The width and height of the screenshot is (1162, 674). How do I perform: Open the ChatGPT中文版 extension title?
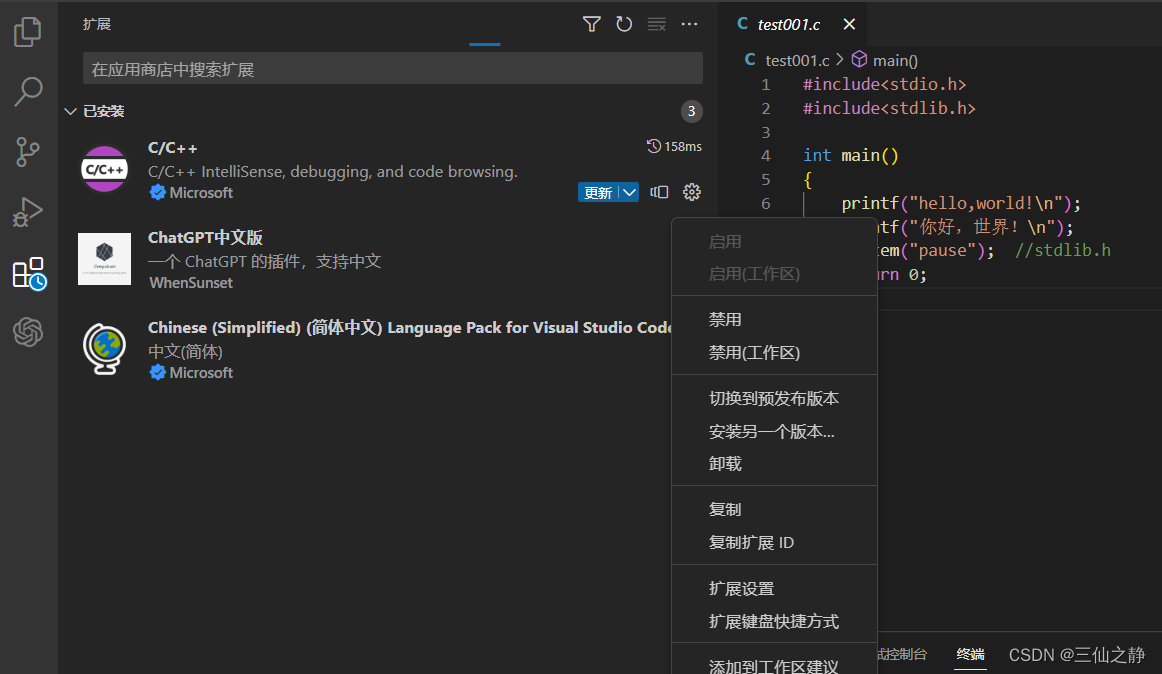pos(205,238)
